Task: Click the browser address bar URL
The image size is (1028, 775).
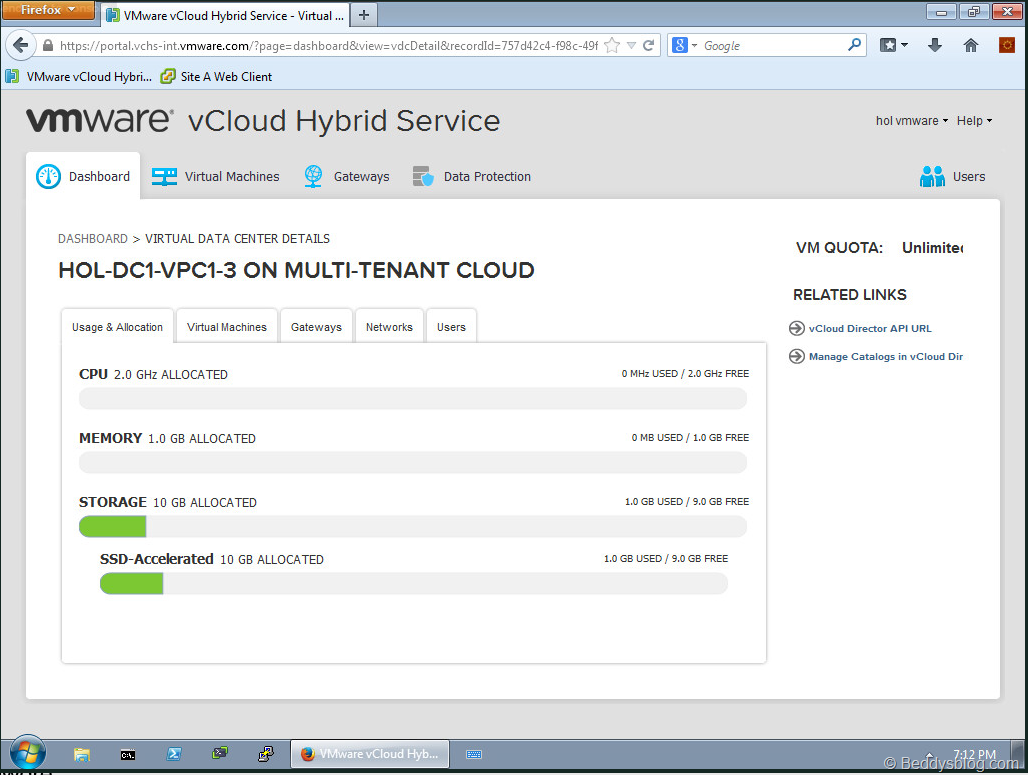Action: point(328,45)
